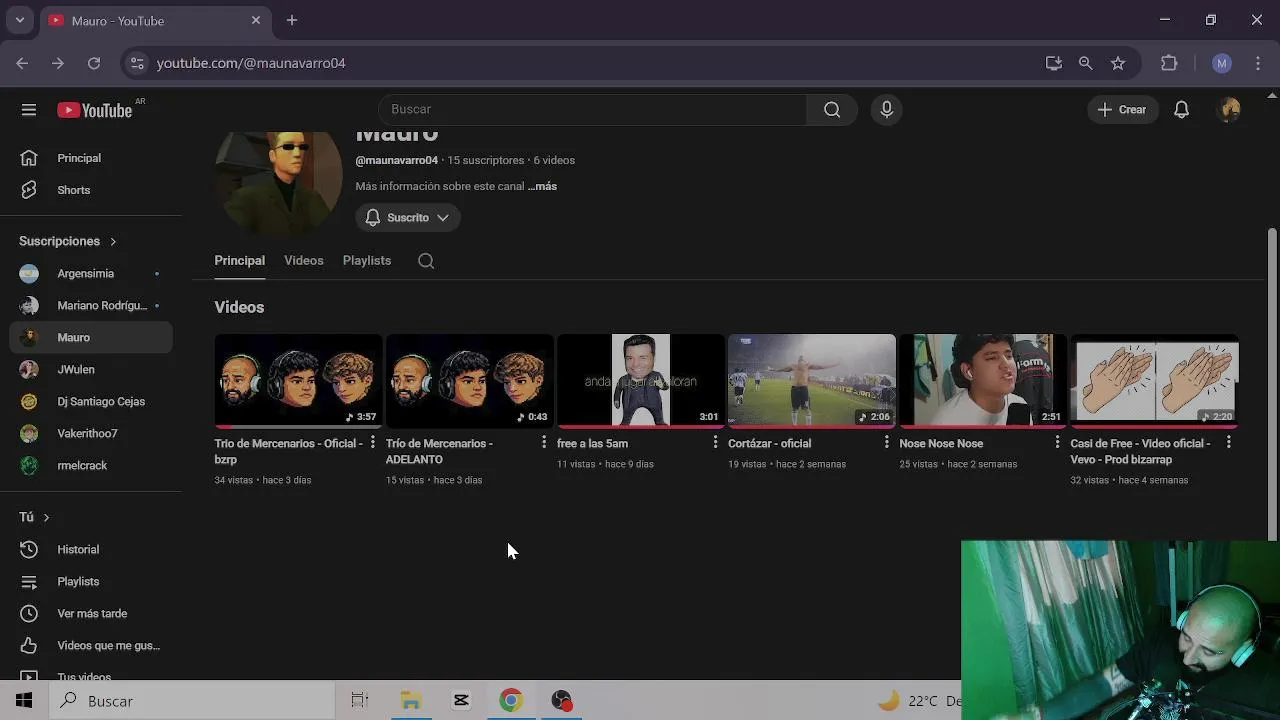This screenshot has height=720, width=1280.
Task: Click the install app icon in address bar
Action: [x=1053, y=63]
